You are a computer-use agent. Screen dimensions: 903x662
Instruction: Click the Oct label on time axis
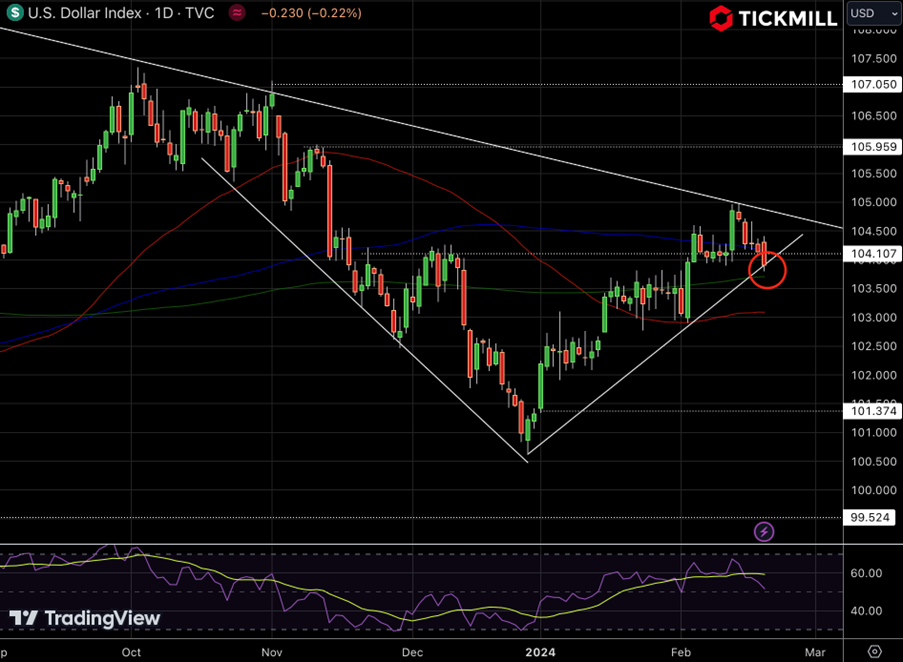pos(131,652)
